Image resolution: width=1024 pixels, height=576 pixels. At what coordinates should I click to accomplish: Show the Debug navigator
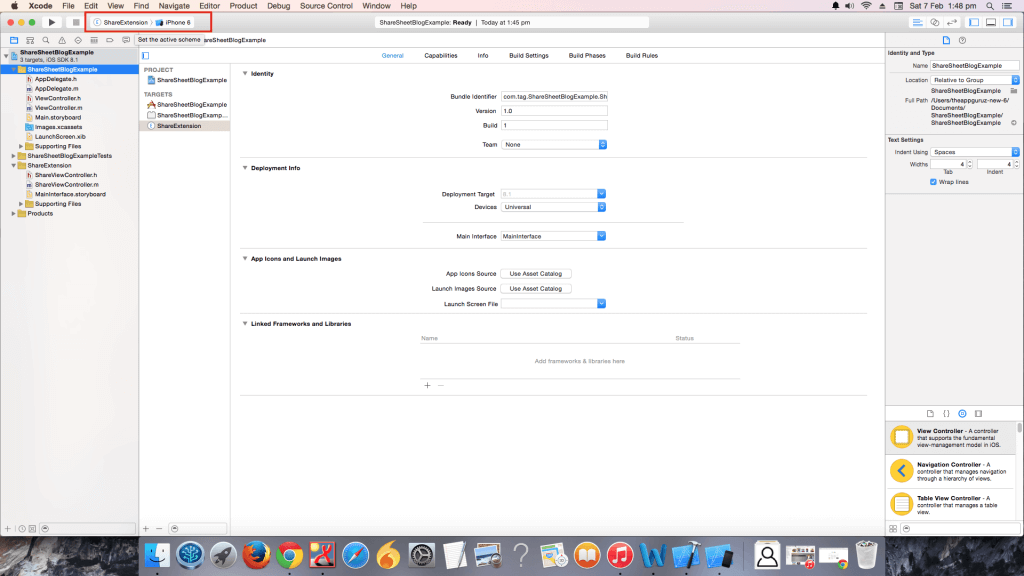coord(94,40)
